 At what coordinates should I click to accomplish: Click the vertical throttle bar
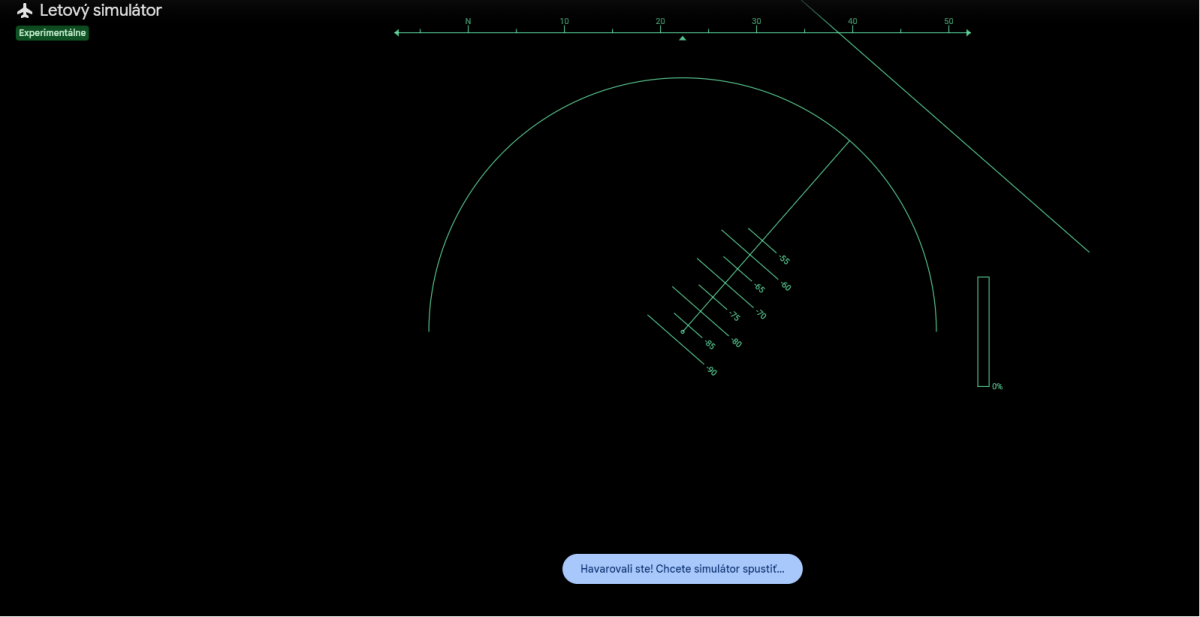tap(983, 331)
